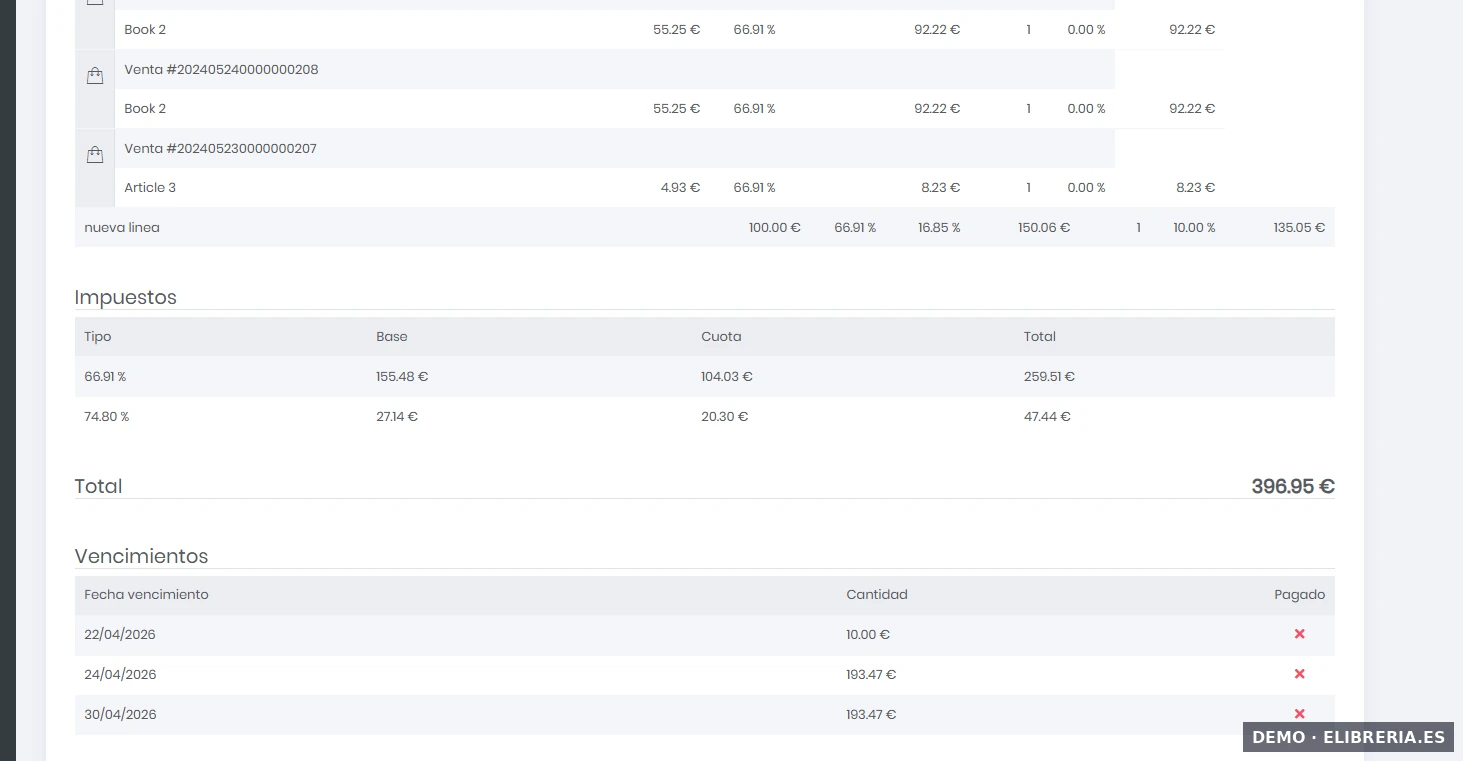
Task: Open sale Venta #202405230000000207
Action: tap(220, 149)
